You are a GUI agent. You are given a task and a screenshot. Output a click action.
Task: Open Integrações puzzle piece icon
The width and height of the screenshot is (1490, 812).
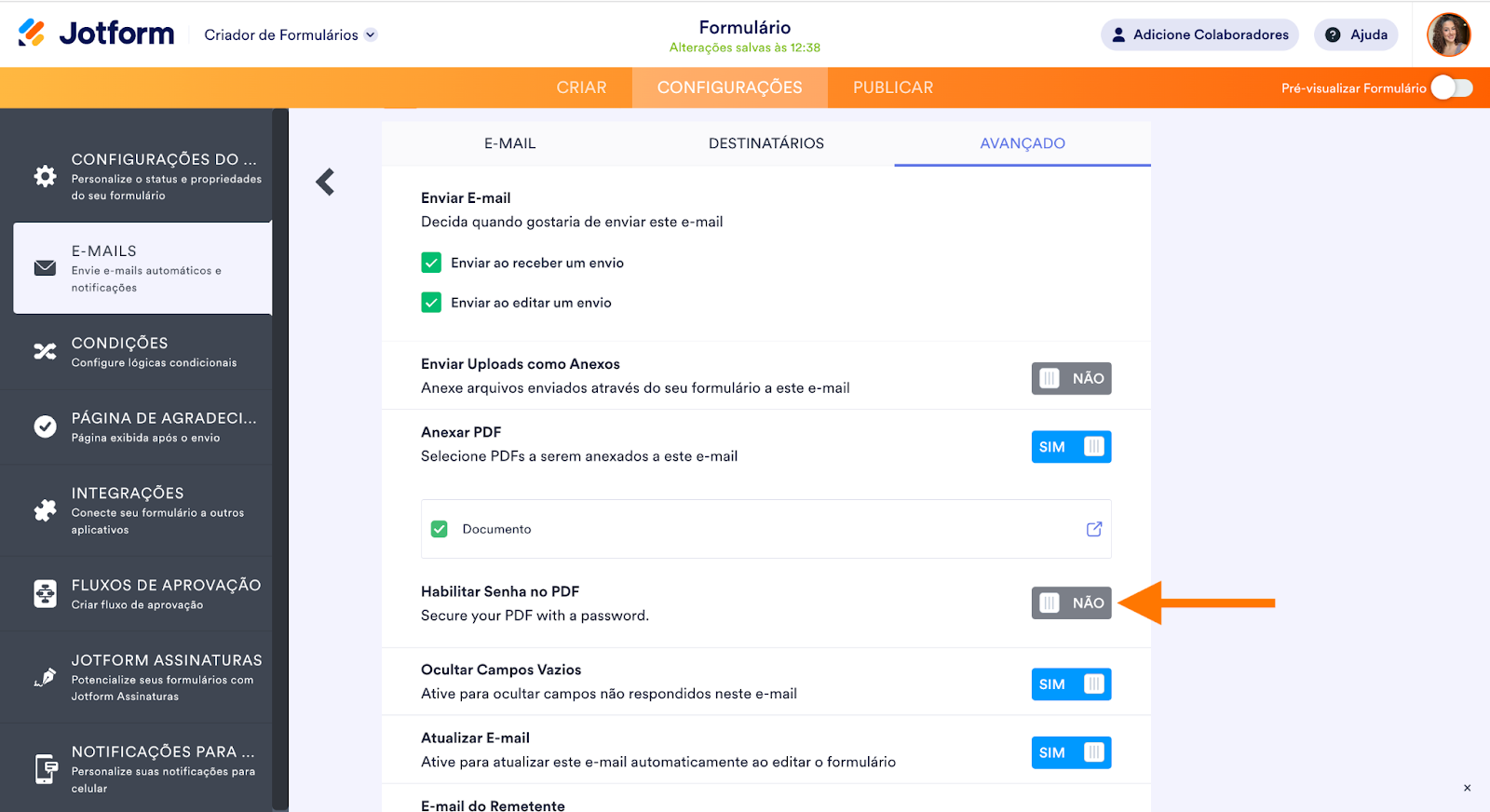[x=45, y=510]
